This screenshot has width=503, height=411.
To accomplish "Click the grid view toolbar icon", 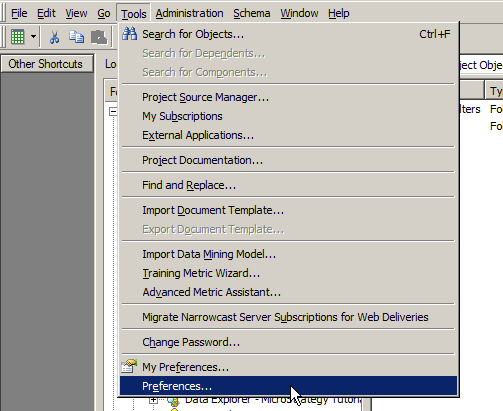I will coord(17,37).
